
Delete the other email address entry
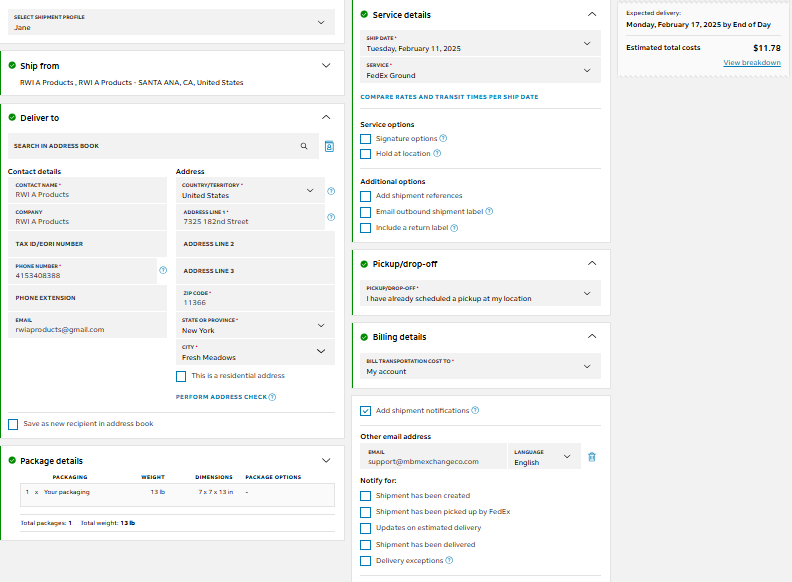pos(592,457)
